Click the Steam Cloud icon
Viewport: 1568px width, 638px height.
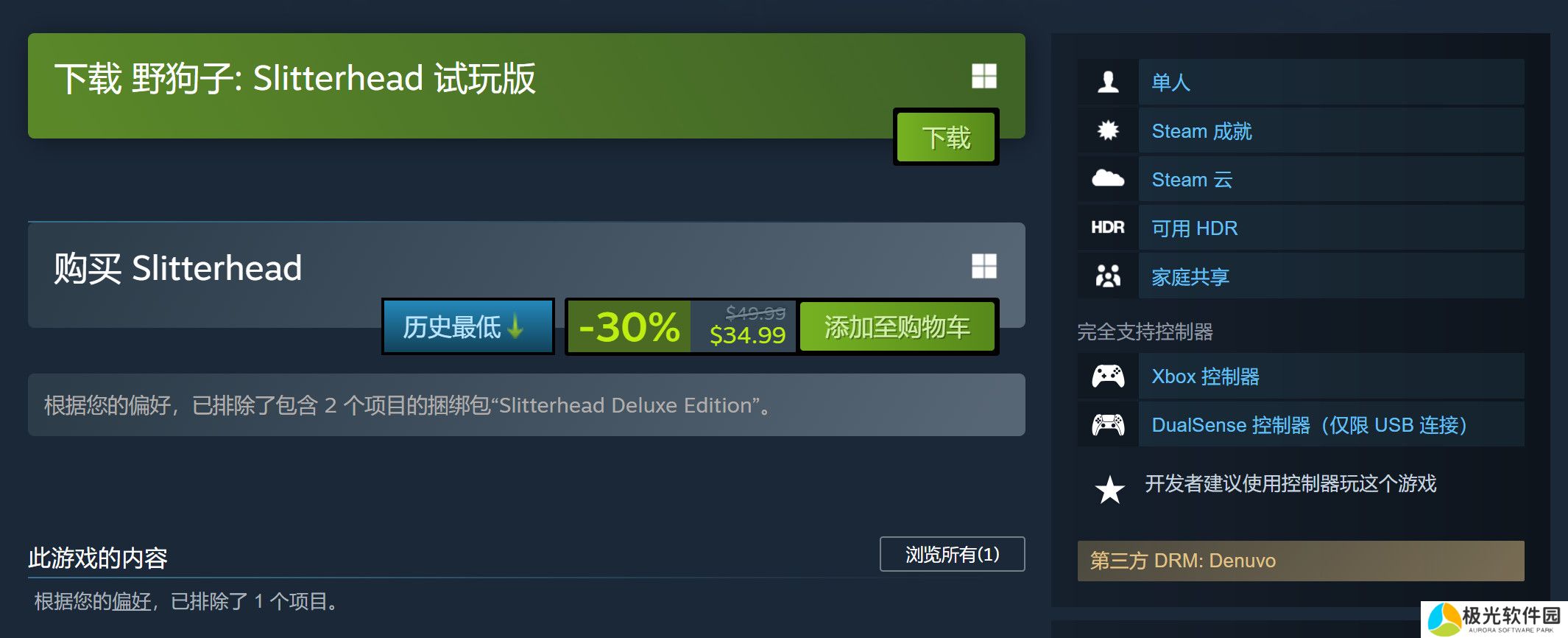1108,178
